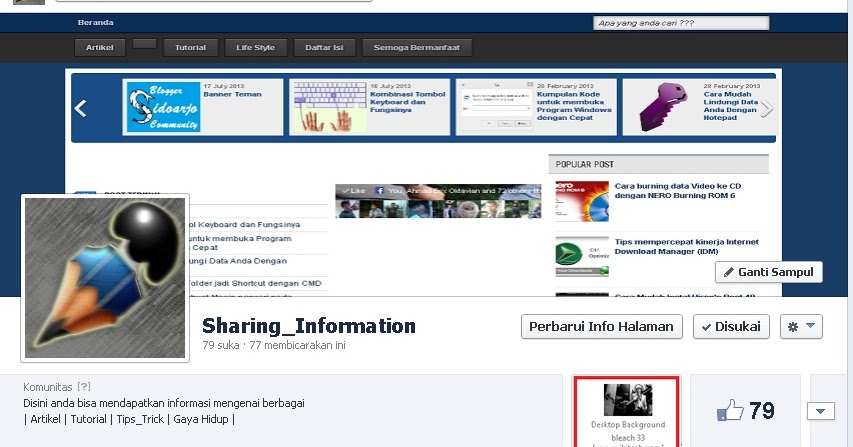The image size is (853, 447).
Task: Open the Sharing_Information profile picture
Action: click(x=105, y=278)
